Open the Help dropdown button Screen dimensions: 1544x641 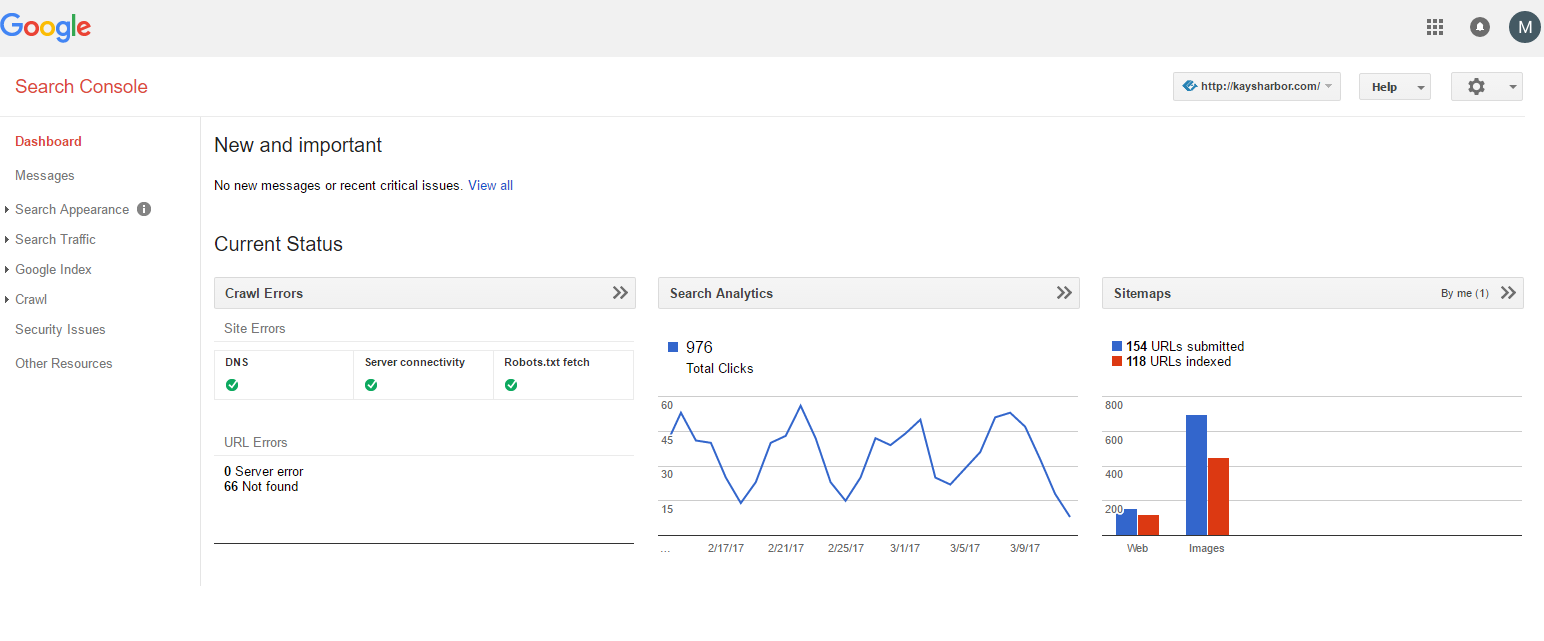click(1395, 87)
